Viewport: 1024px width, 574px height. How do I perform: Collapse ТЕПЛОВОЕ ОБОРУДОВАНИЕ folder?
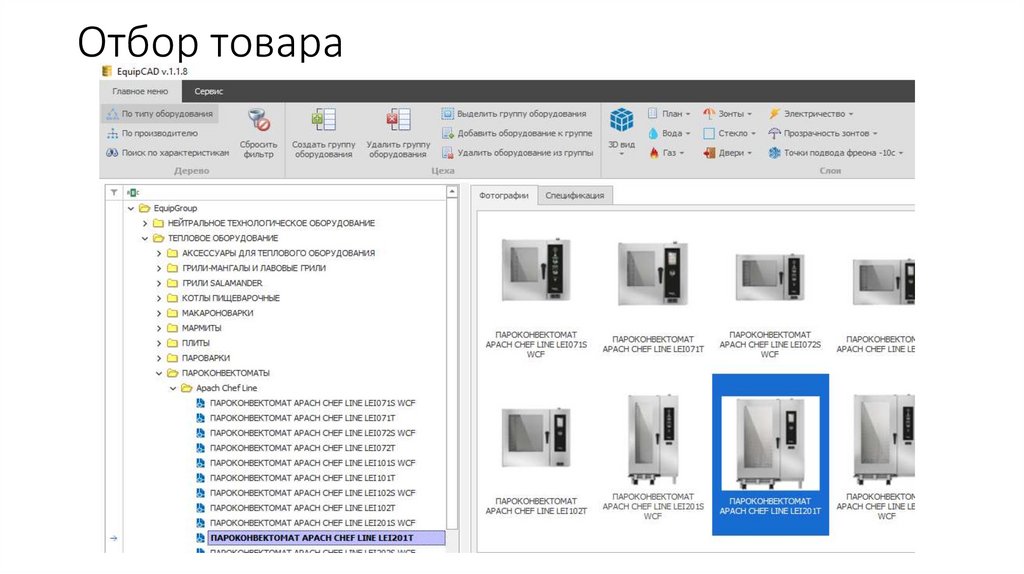[145, 238]
